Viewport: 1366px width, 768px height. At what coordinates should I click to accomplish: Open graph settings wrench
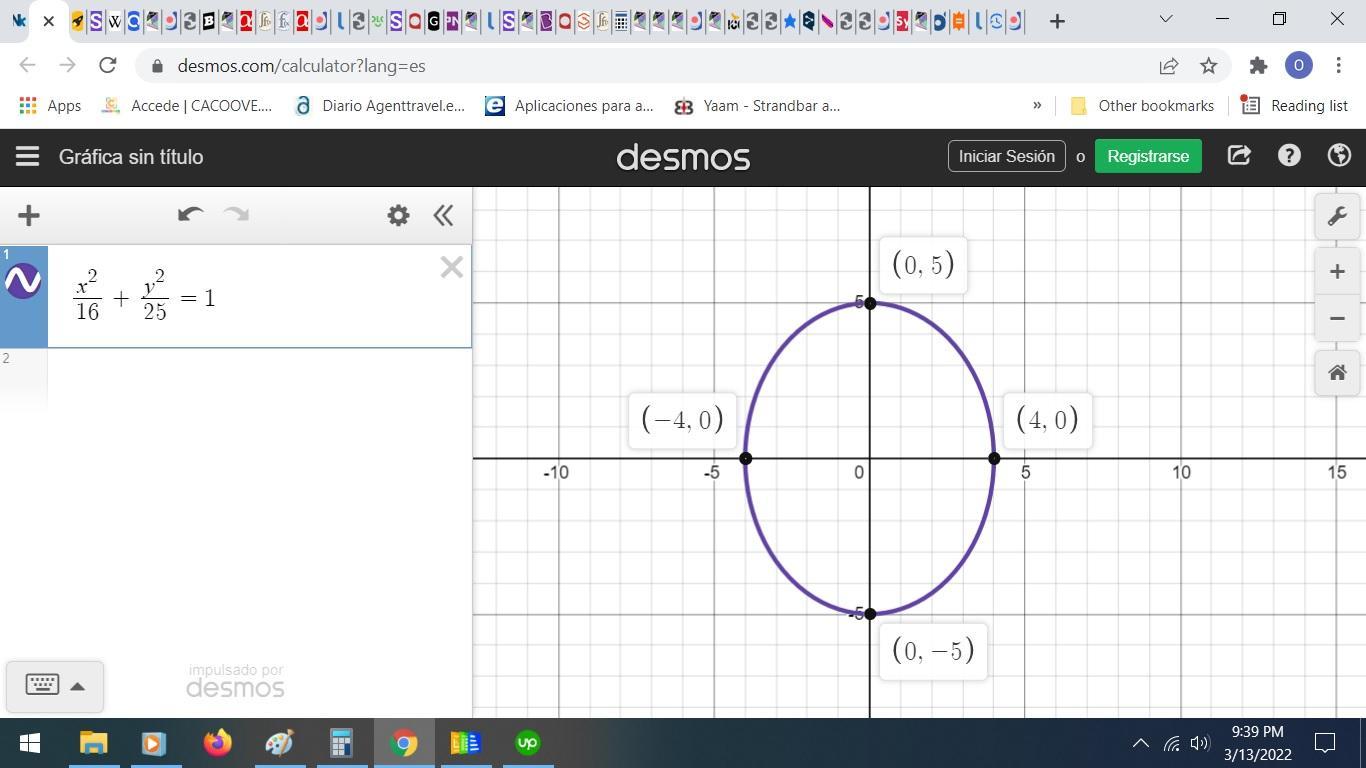click(x=1337, y=216)
